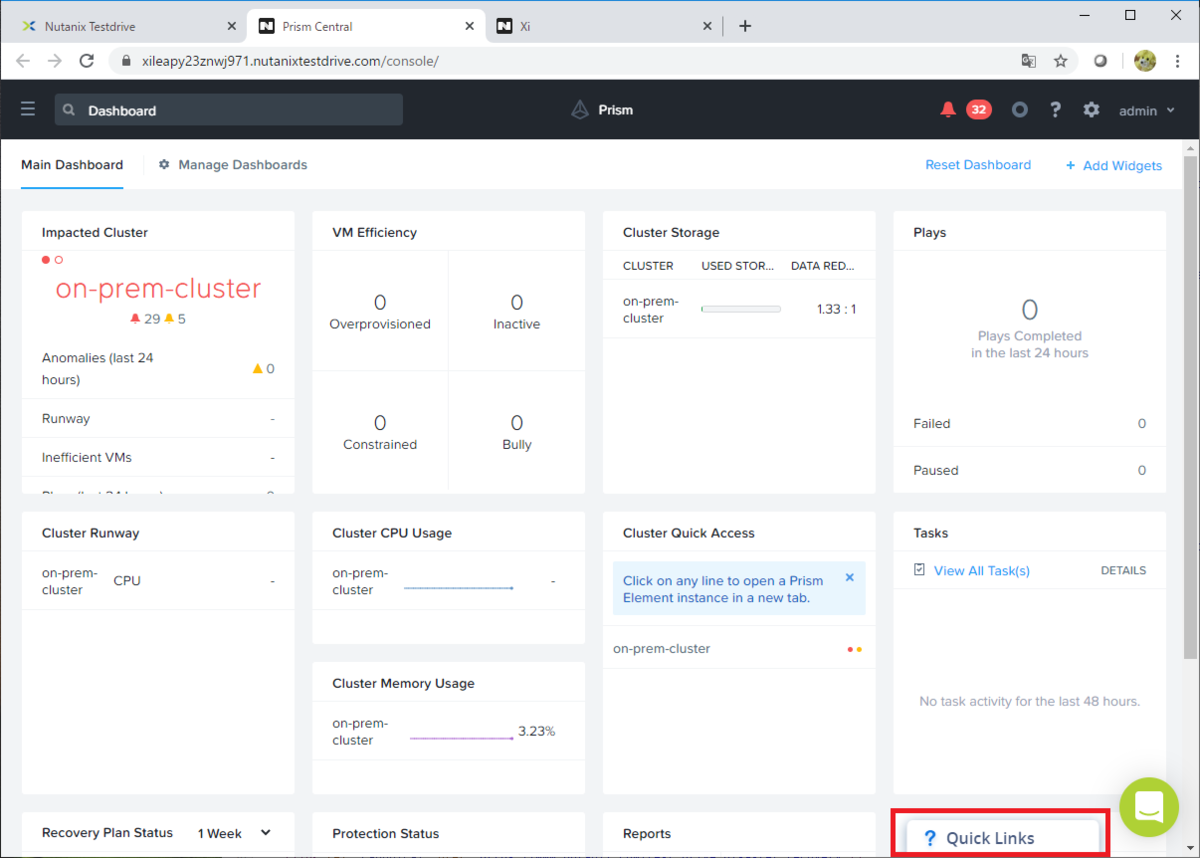This screenshot has height=858, width=1200.
Task: Click Reset Dashboard link
Action: pos(978,165)
